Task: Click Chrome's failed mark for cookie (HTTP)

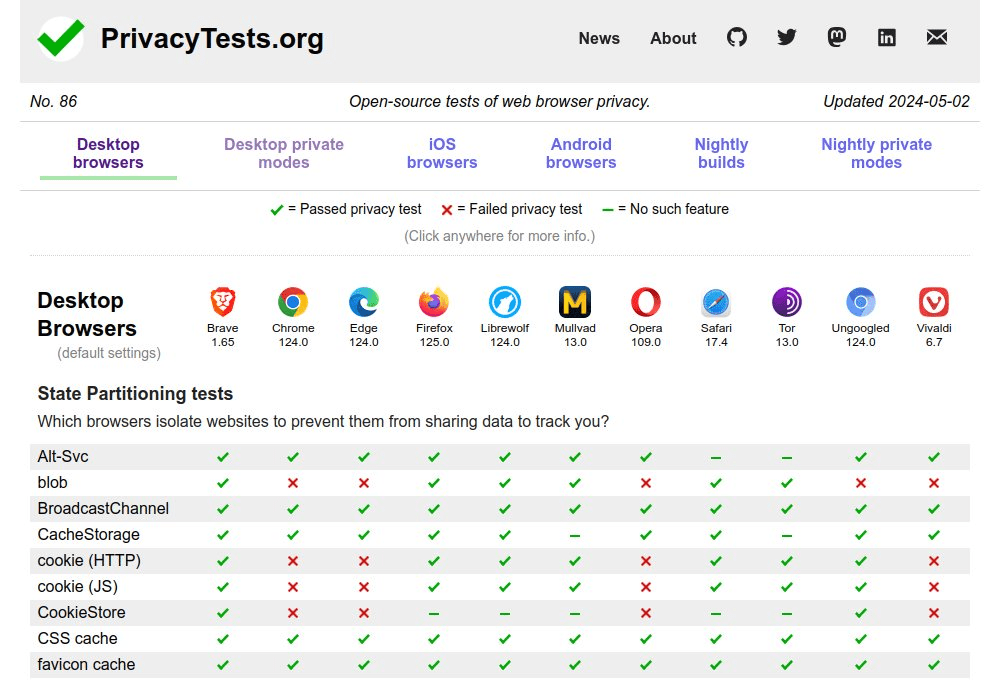Action: click(293, 561)
